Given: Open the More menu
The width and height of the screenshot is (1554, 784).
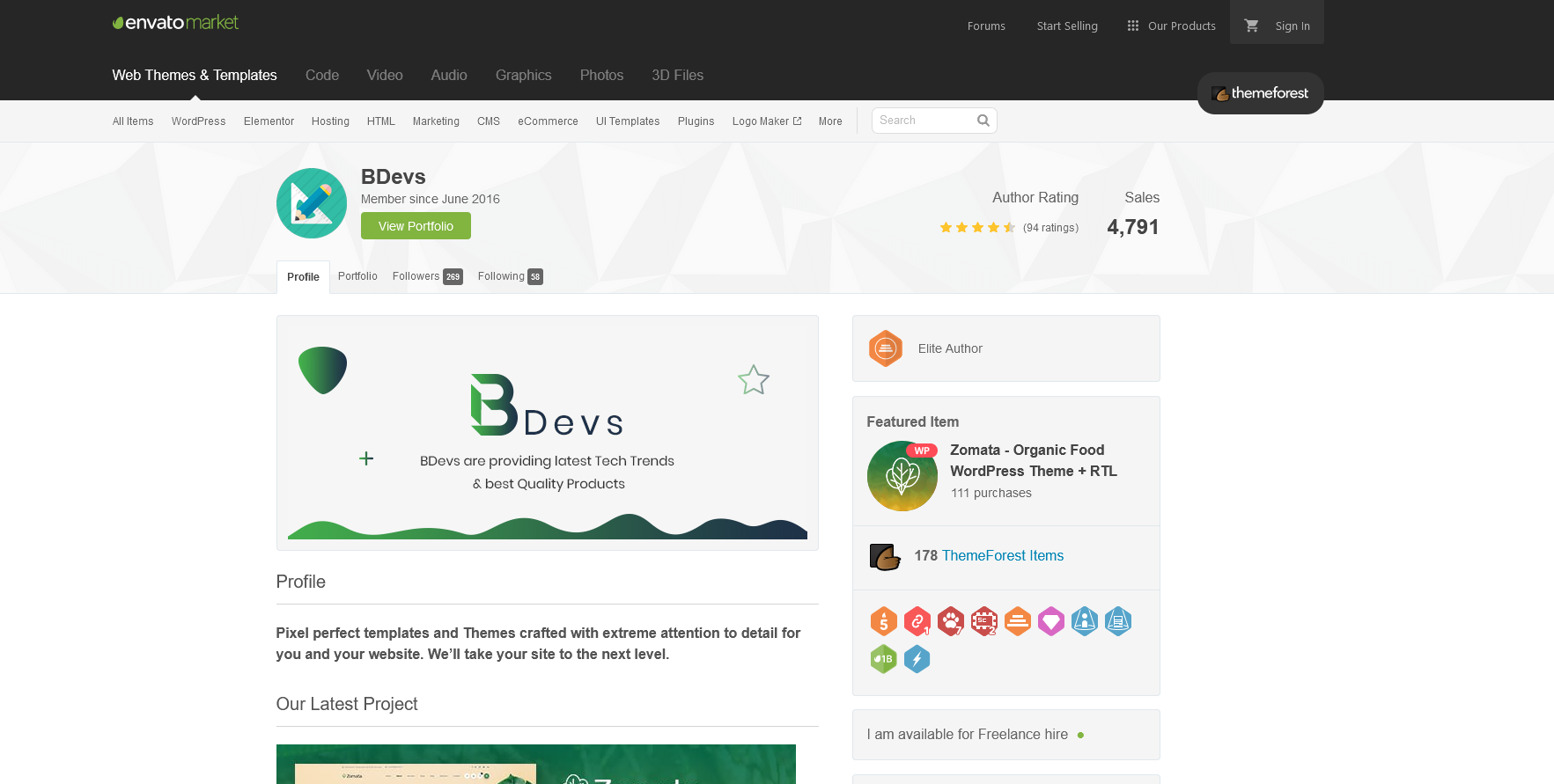Looking at the screenshot, I should tap(830, 121).
